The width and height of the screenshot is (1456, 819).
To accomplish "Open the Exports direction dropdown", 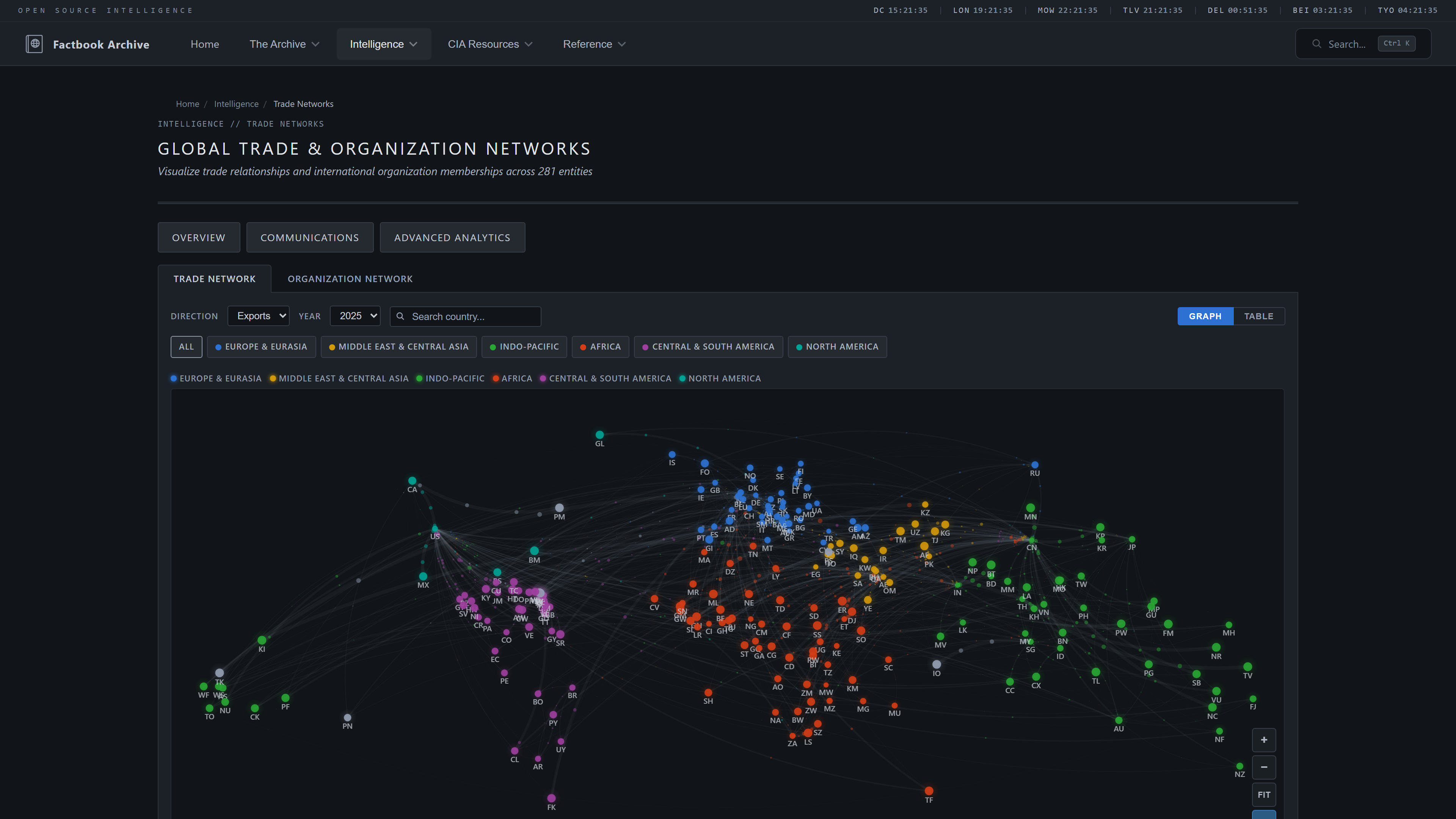I will point(258,316).
